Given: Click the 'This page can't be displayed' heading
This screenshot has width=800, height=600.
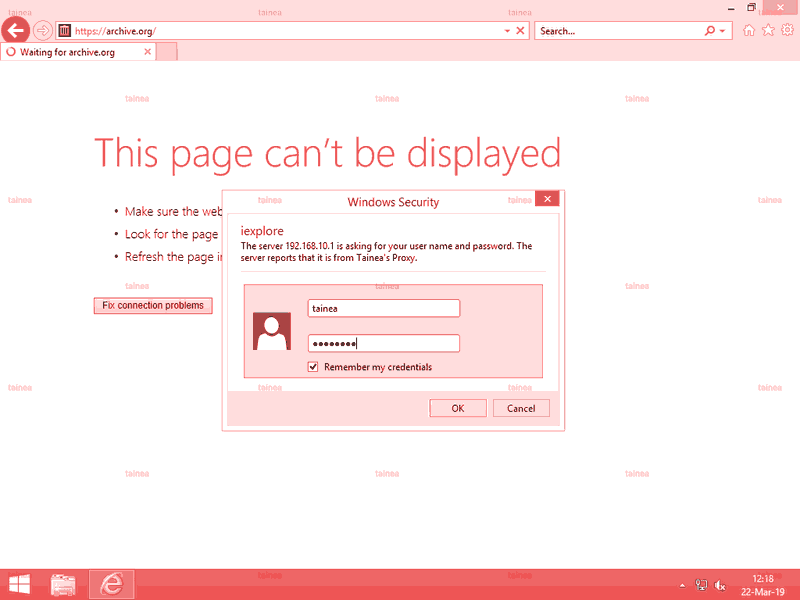Looking at the screenshot, I should pyautogui.click(x=328, y=154).
